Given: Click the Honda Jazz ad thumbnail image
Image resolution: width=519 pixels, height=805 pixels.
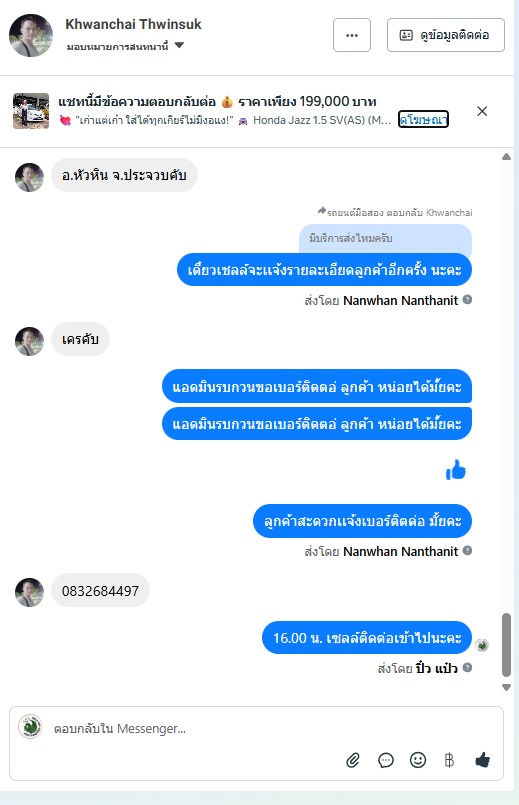Looking at the screenshot, I should pyautogui.click(x=31, y=111).
